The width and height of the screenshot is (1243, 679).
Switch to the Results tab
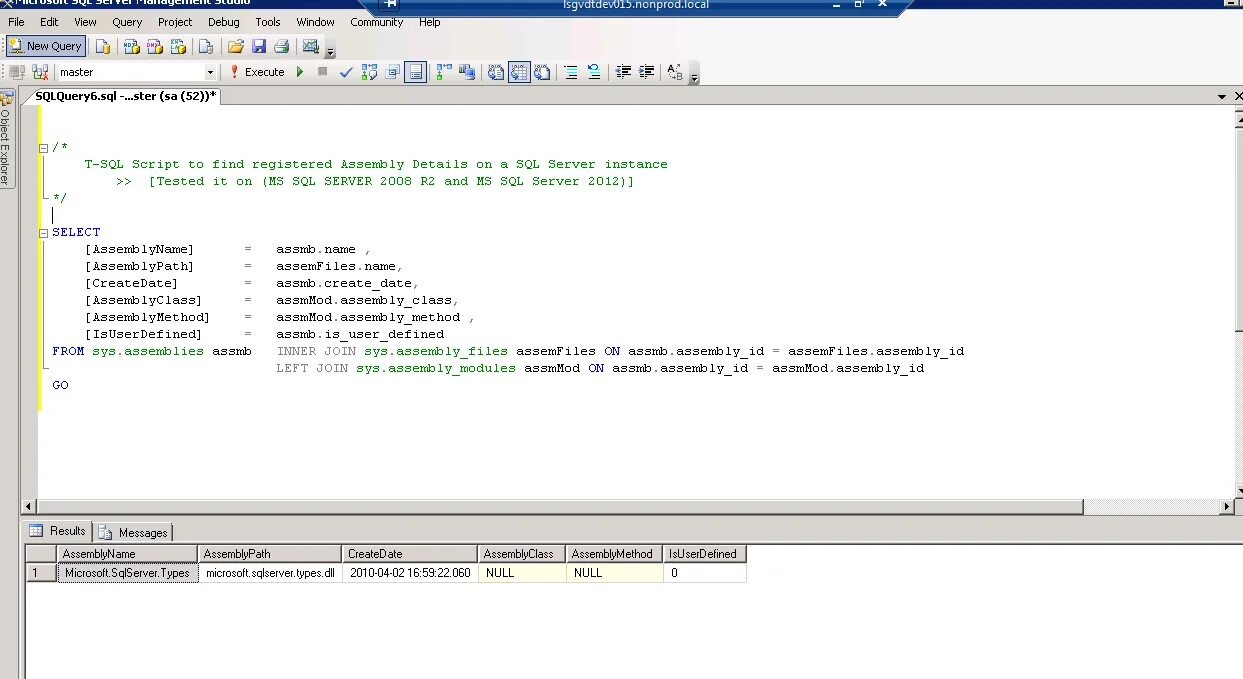coord(59,531)
